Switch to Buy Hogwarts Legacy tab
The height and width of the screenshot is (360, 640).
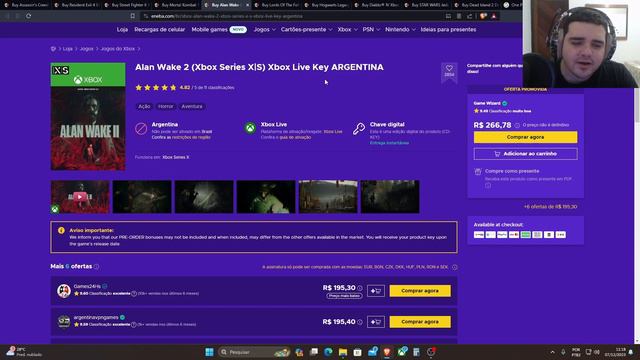(326, 5)
